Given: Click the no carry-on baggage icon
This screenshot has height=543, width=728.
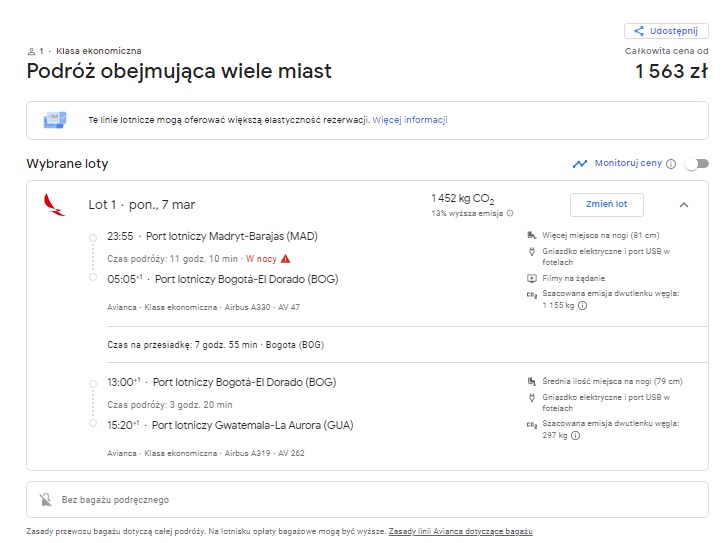Looking at the screenshot, I should (x=46, y=500).
